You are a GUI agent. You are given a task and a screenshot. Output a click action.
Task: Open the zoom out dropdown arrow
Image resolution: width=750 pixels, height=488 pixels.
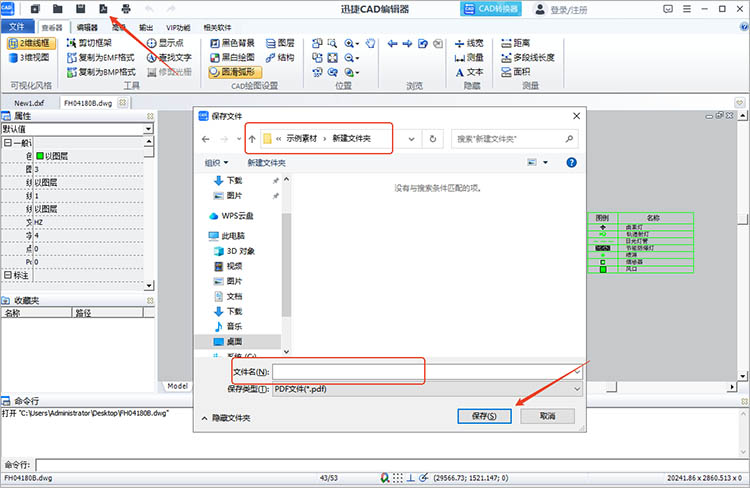[x=357, y=58]
